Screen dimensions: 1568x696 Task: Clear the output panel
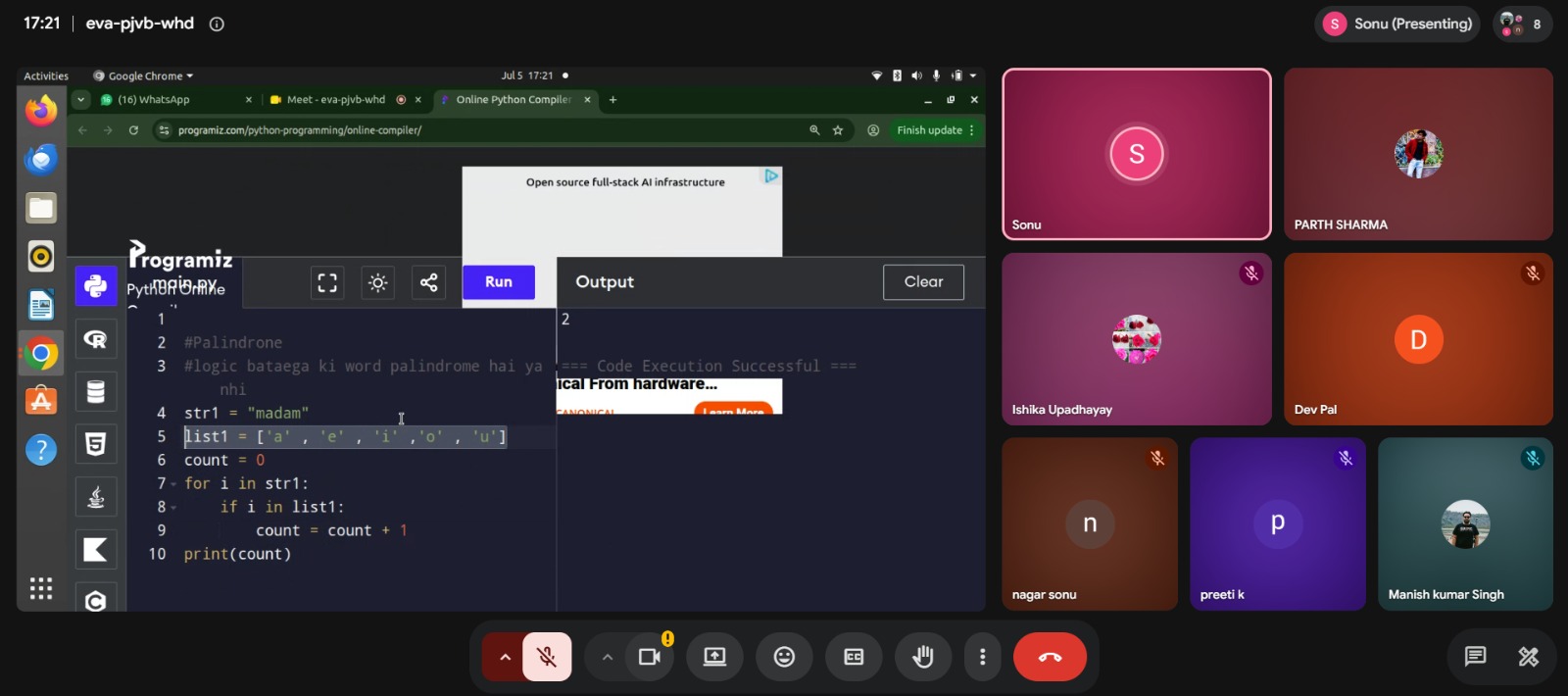pyautogui.click(x=923, y=282)
